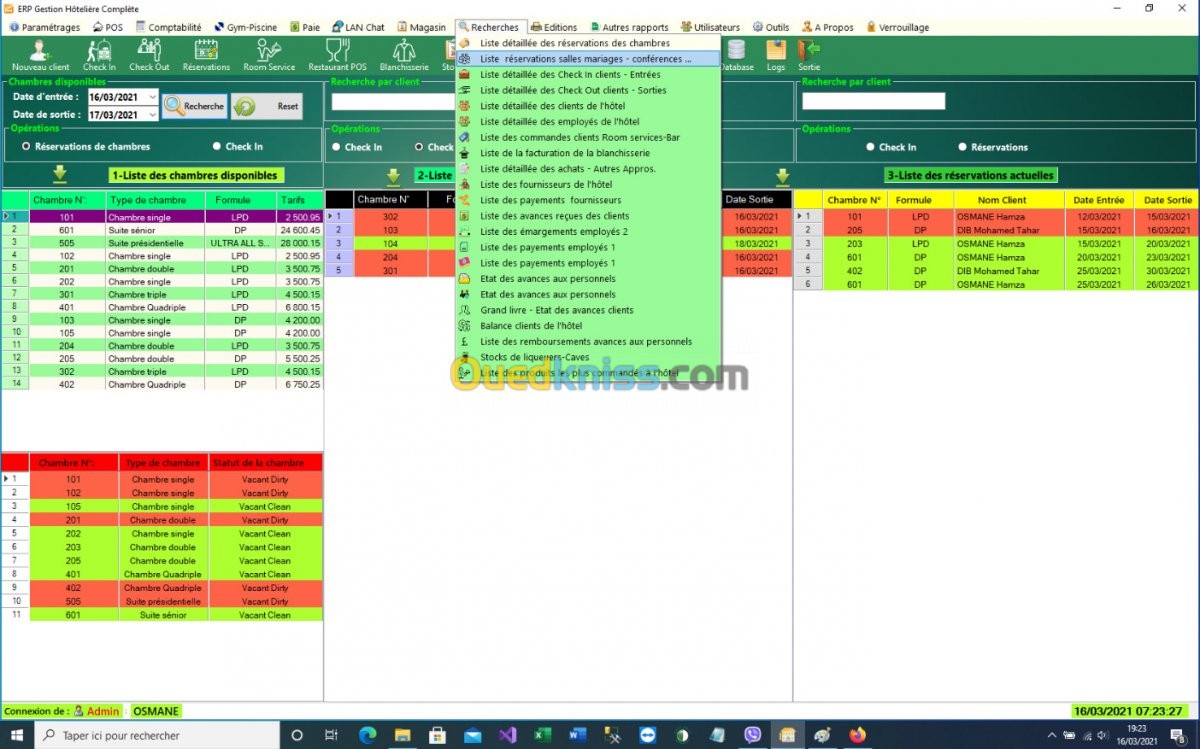This screenshot has height=749, width=1200.
Task: Select 'Balance clients de l'hôtel' menu entry
Action: tap(588, 326)
